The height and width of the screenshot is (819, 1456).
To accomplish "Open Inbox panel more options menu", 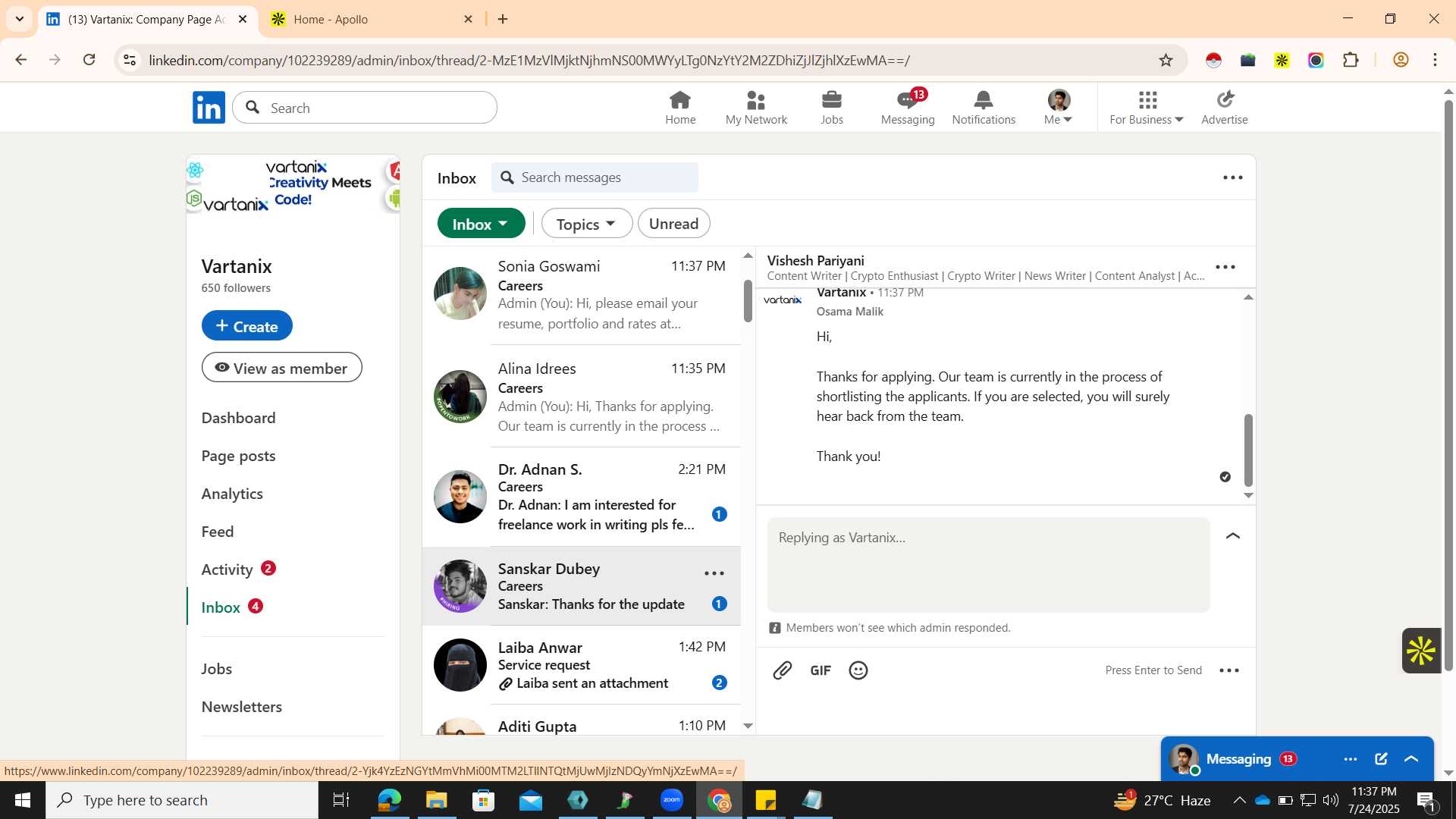I will coord(1233,177).
